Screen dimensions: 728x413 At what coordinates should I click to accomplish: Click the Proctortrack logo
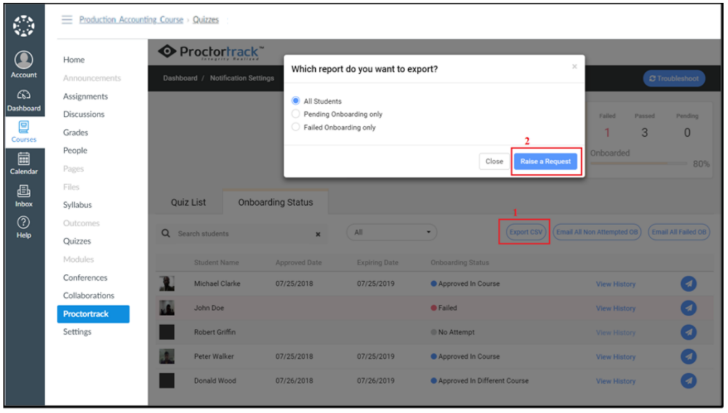tap(211, 52)
